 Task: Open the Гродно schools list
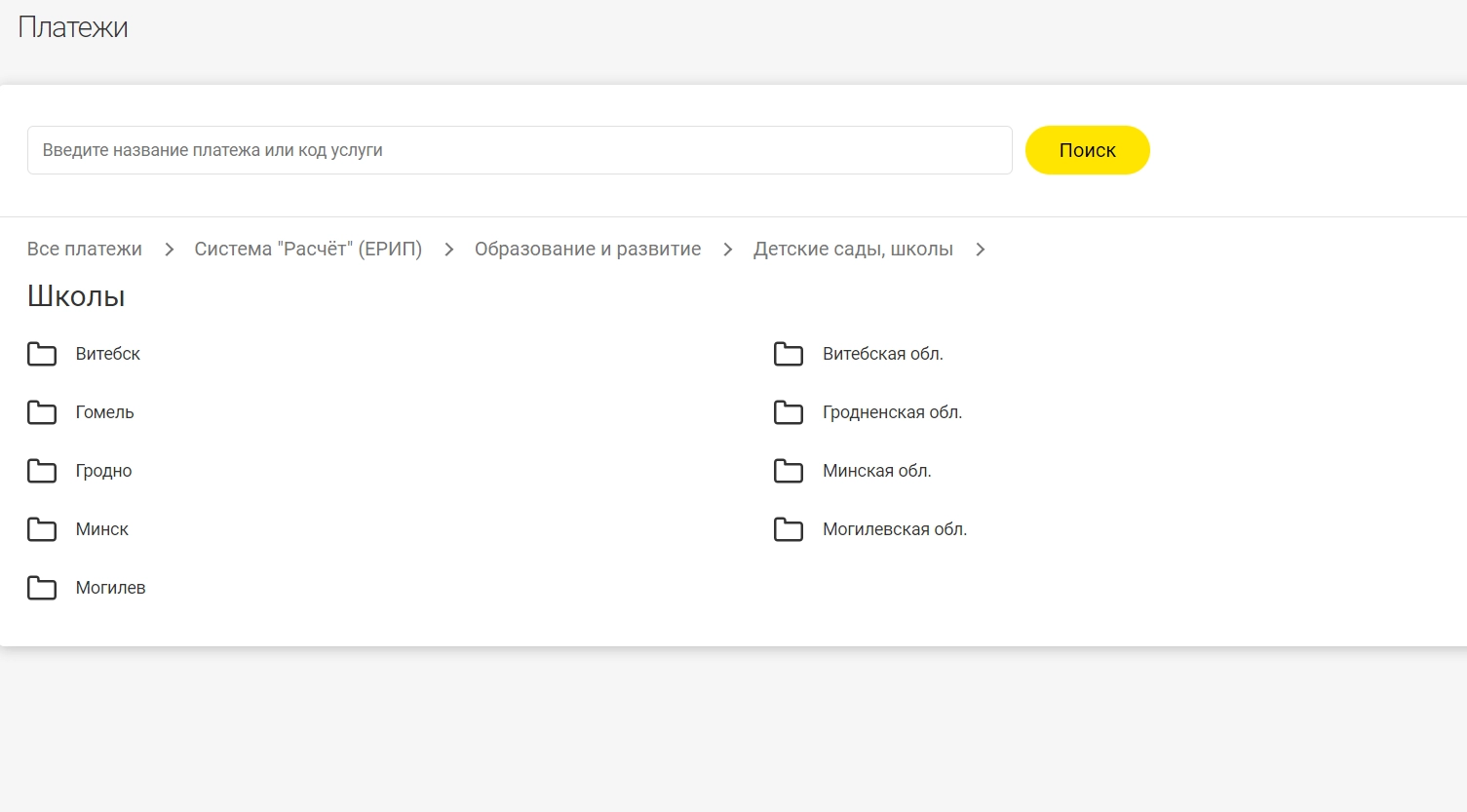[104, 471]
